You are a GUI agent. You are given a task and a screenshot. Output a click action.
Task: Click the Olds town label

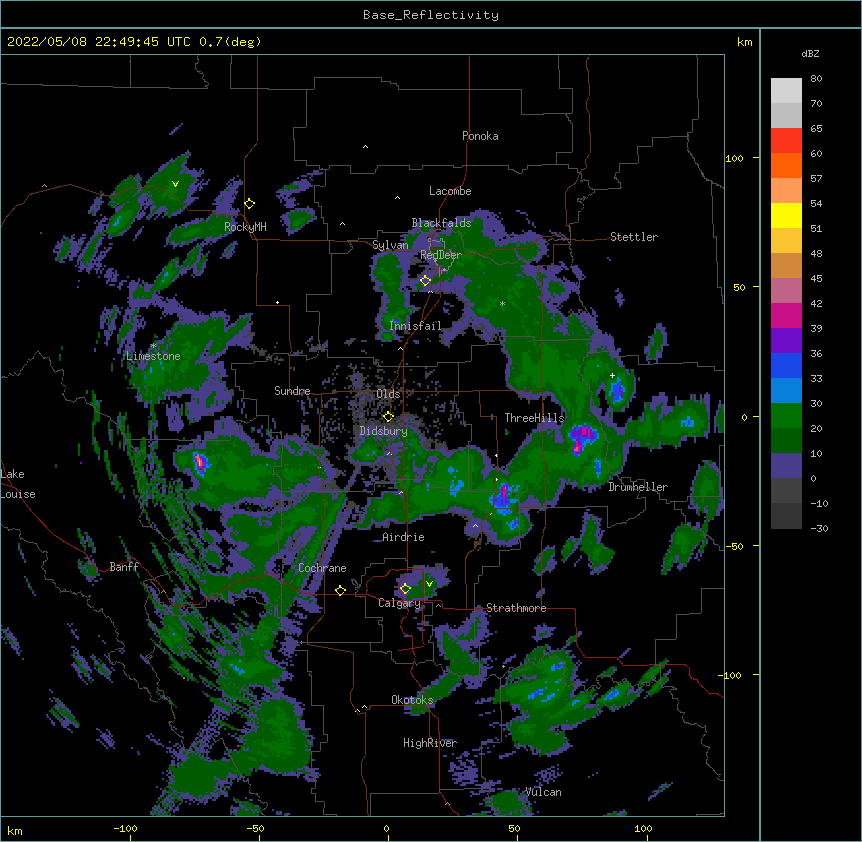[388, 394]
